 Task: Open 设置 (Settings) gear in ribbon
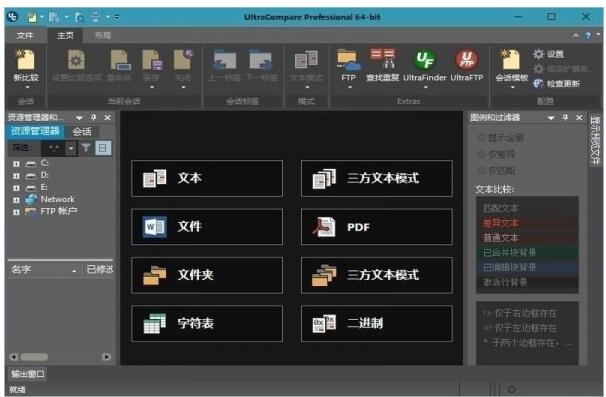(x=548, y=54)
